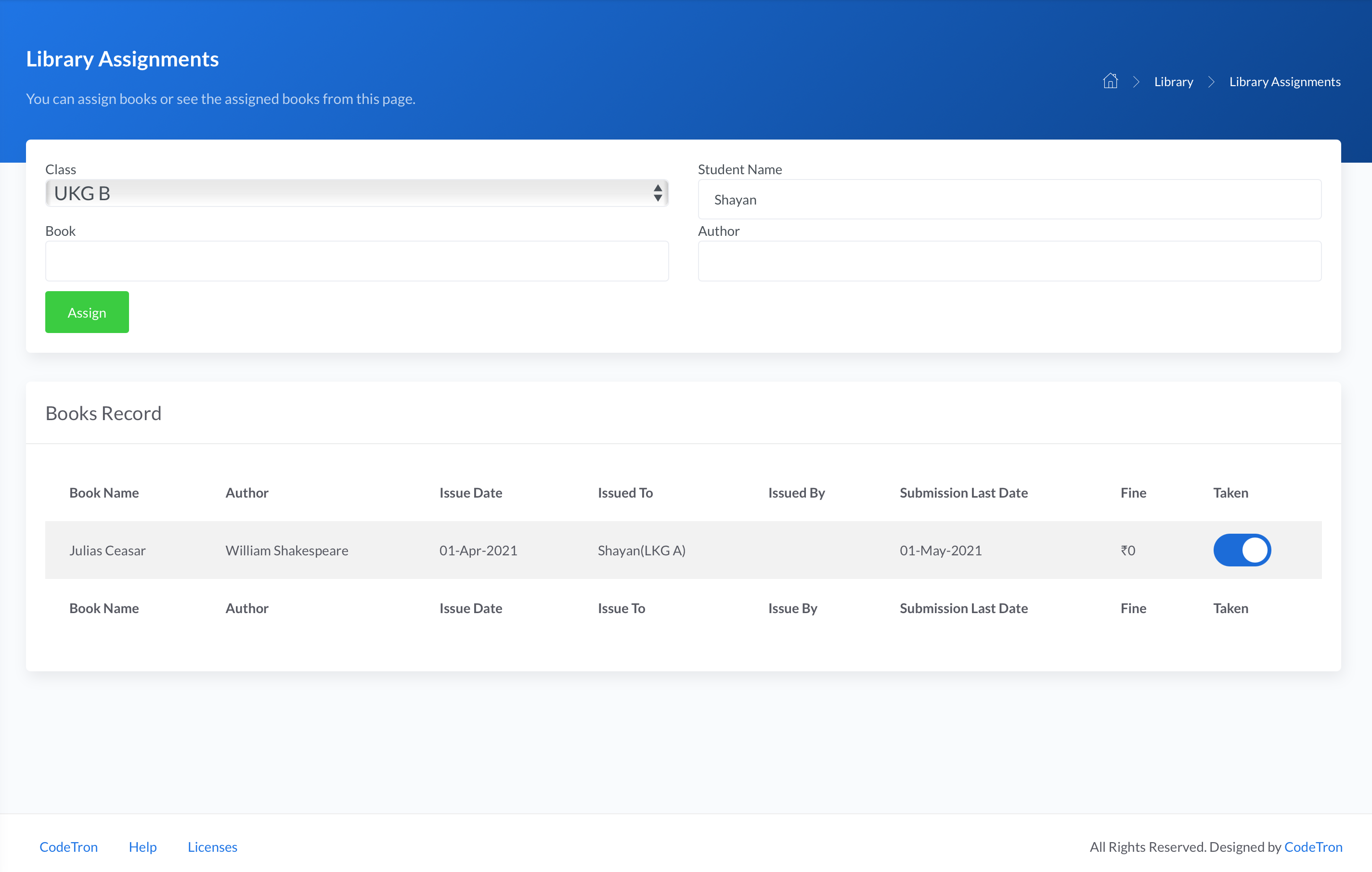Click the home icon in breadcrumb

pyautogui.click(x=1110, y=81)
